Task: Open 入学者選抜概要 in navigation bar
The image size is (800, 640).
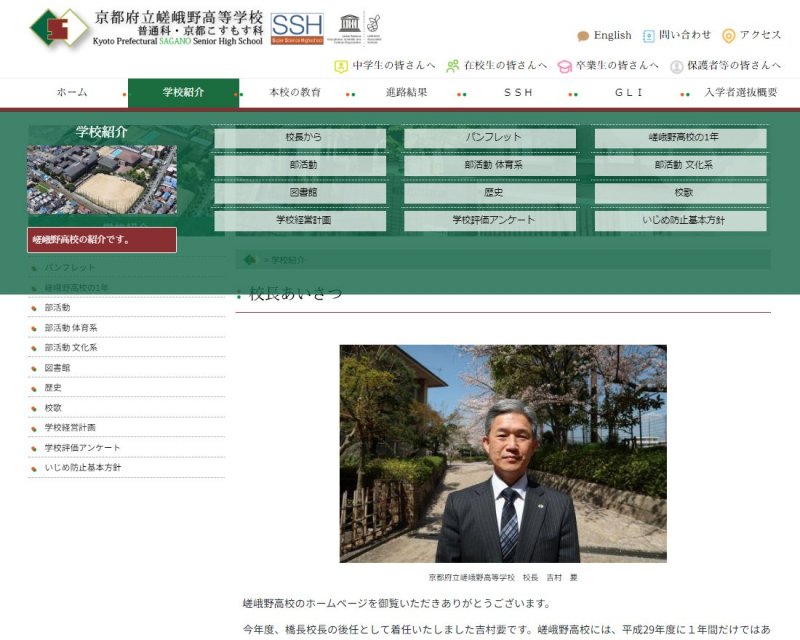Action: coord(739,92)
